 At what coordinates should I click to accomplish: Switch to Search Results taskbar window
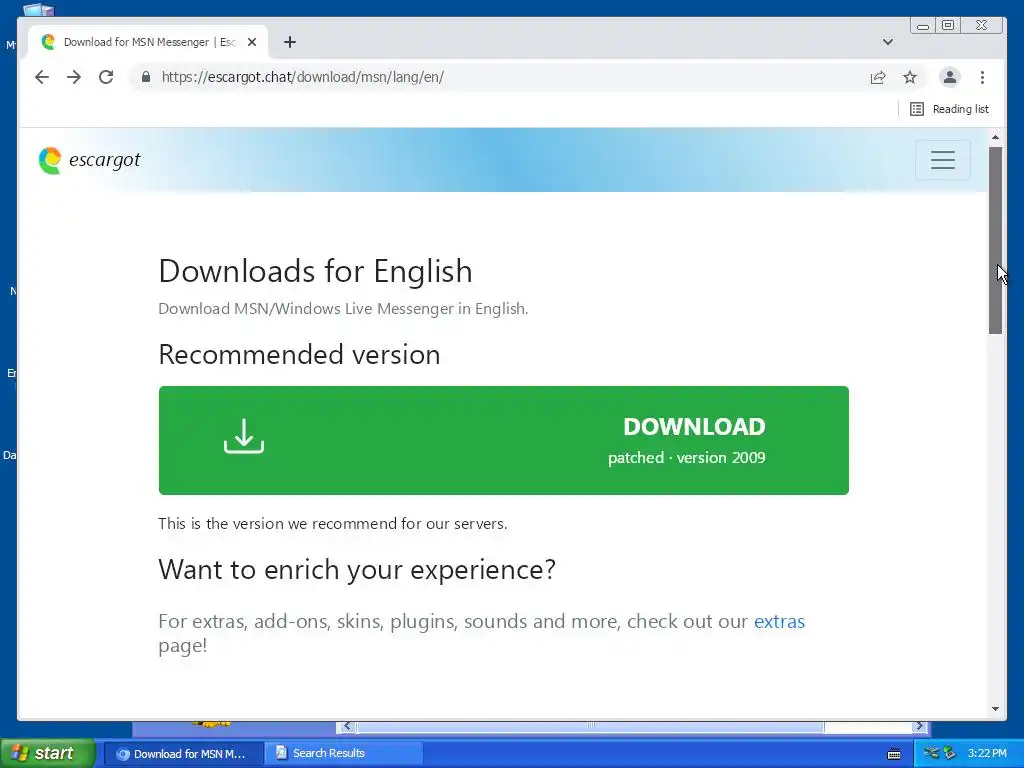click(x=344, y=754)
